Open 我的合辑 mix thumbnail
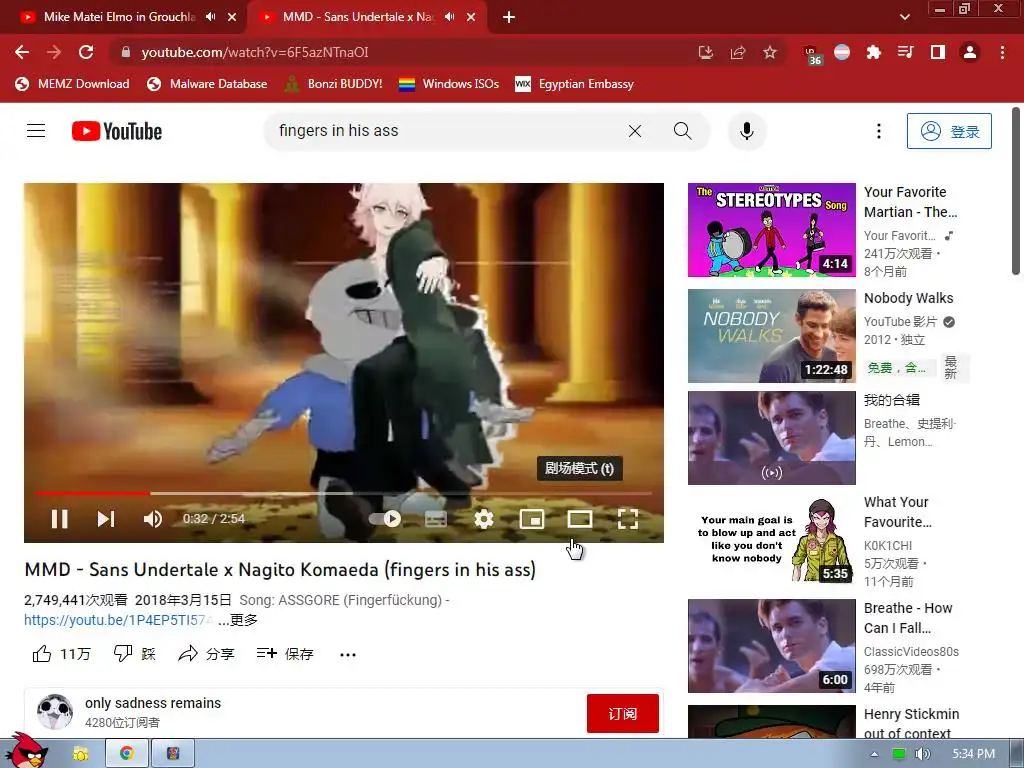Screen dimensions: 1024x768 [771, 438]
